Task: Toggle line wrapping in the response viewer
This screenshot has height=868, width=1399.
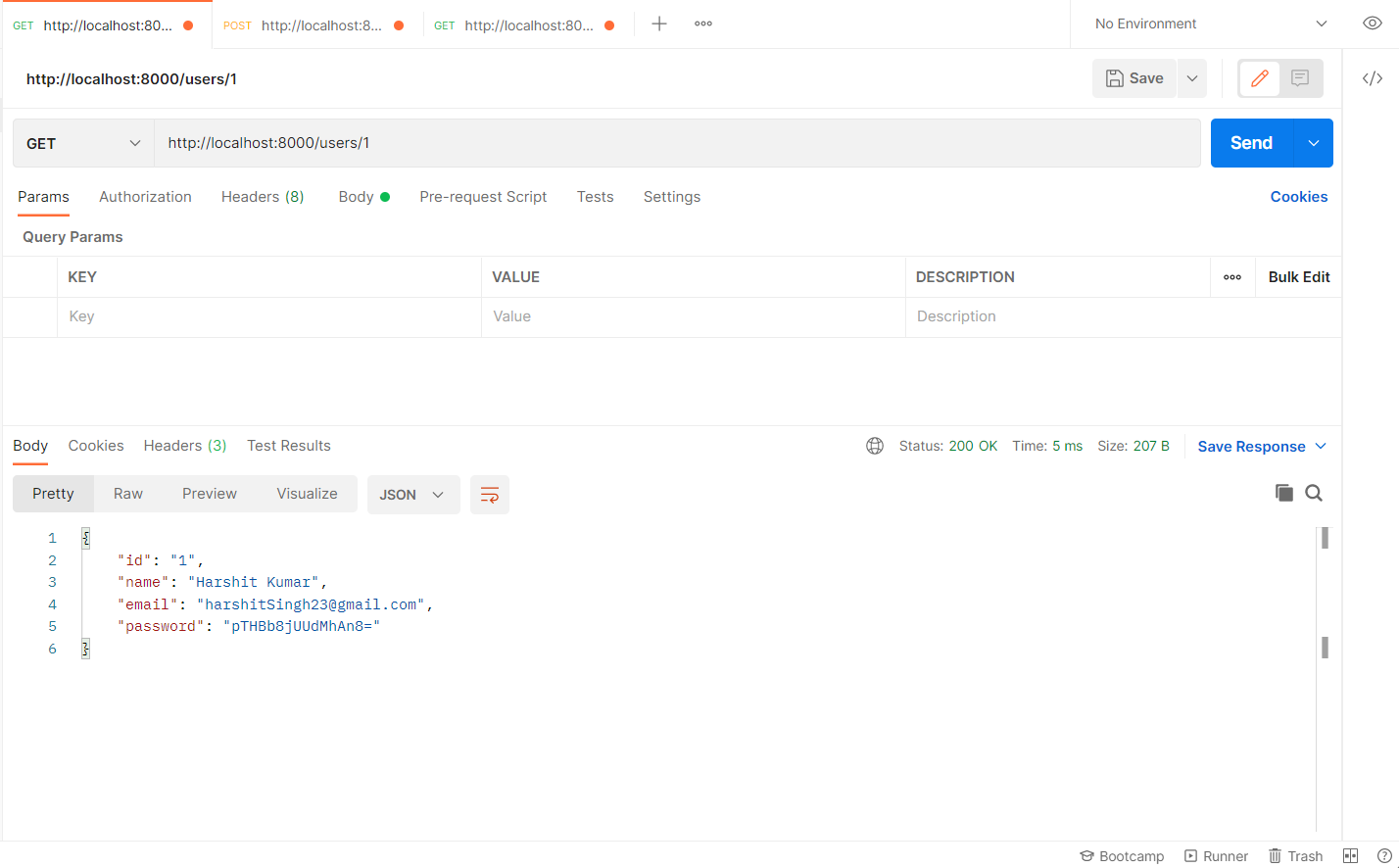Action: (x=489, y=494)
